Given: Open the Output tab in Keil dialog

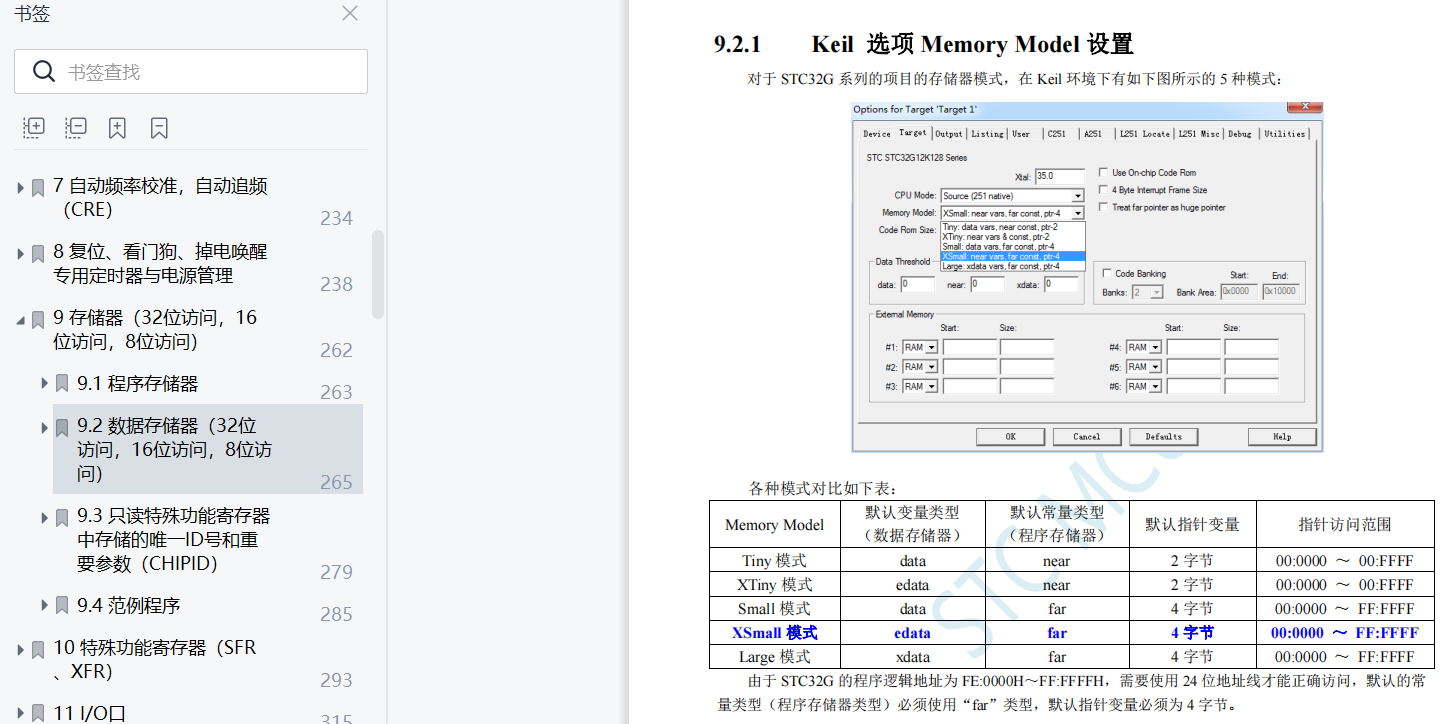Looking at the screenshot, I should pos(949,134).
